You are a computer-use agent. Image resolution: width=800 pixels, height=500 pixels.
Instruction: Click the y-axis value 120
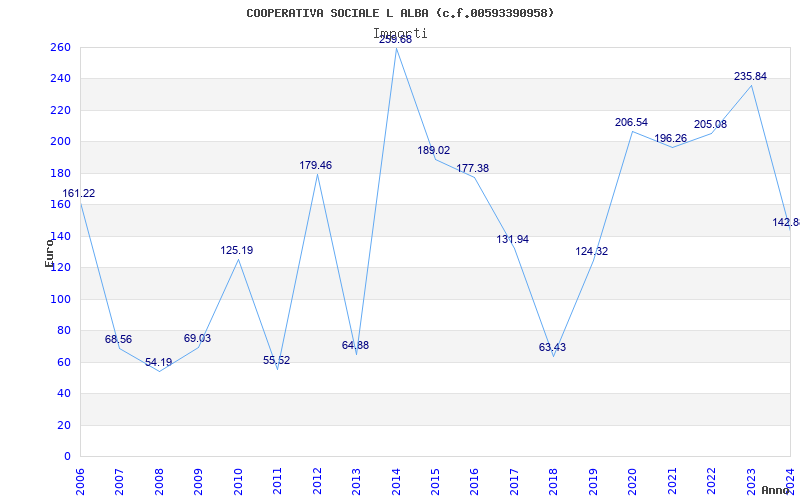pos(60,268)
